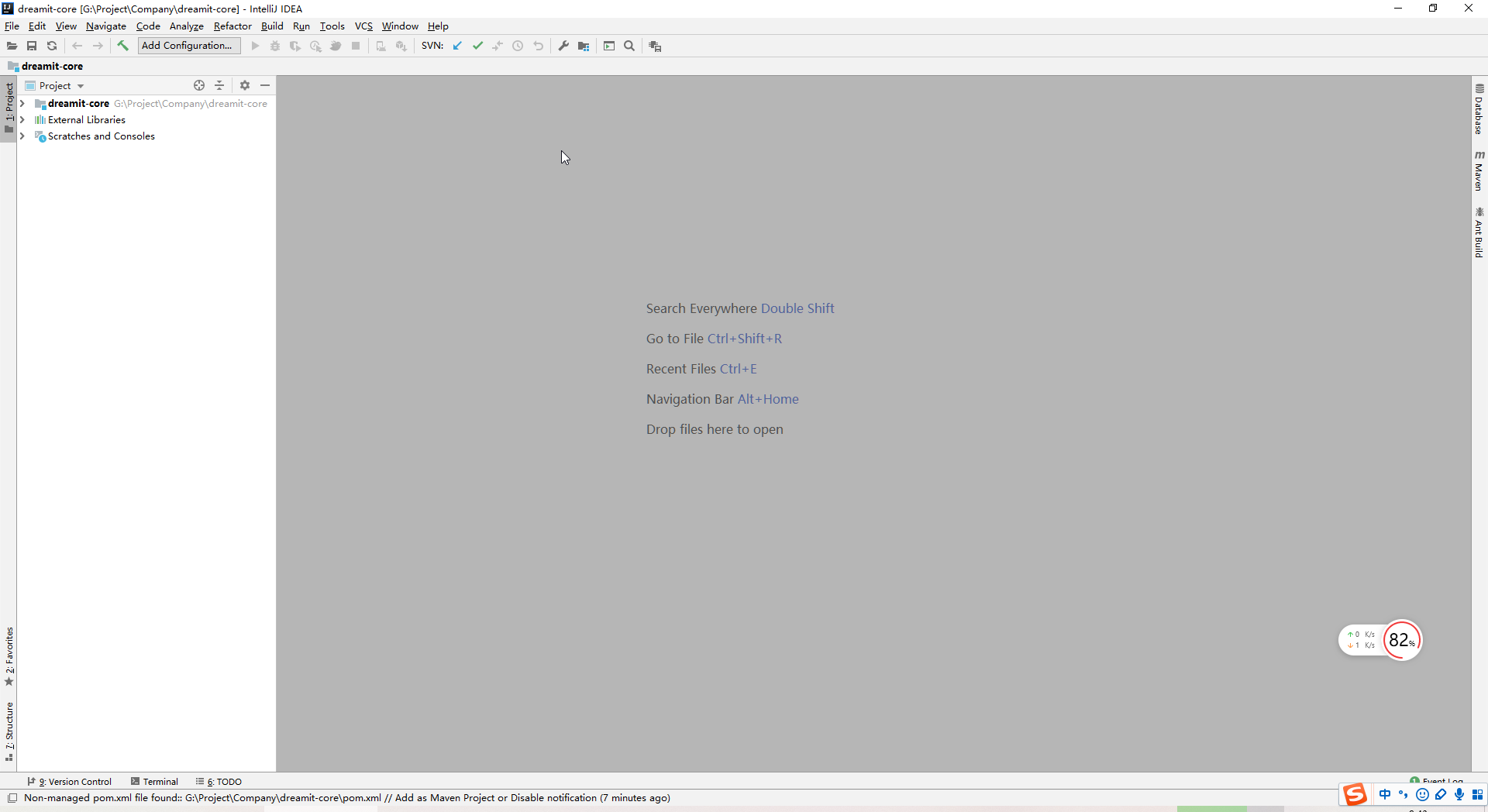Click the Save All disk icon
Viewport: 1488px width, 812px height.
(x=32, y=46)
